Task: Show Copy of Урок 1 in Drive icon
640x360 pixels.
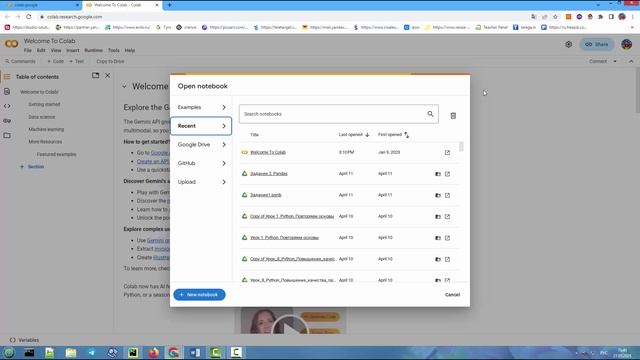Action: 438,216
